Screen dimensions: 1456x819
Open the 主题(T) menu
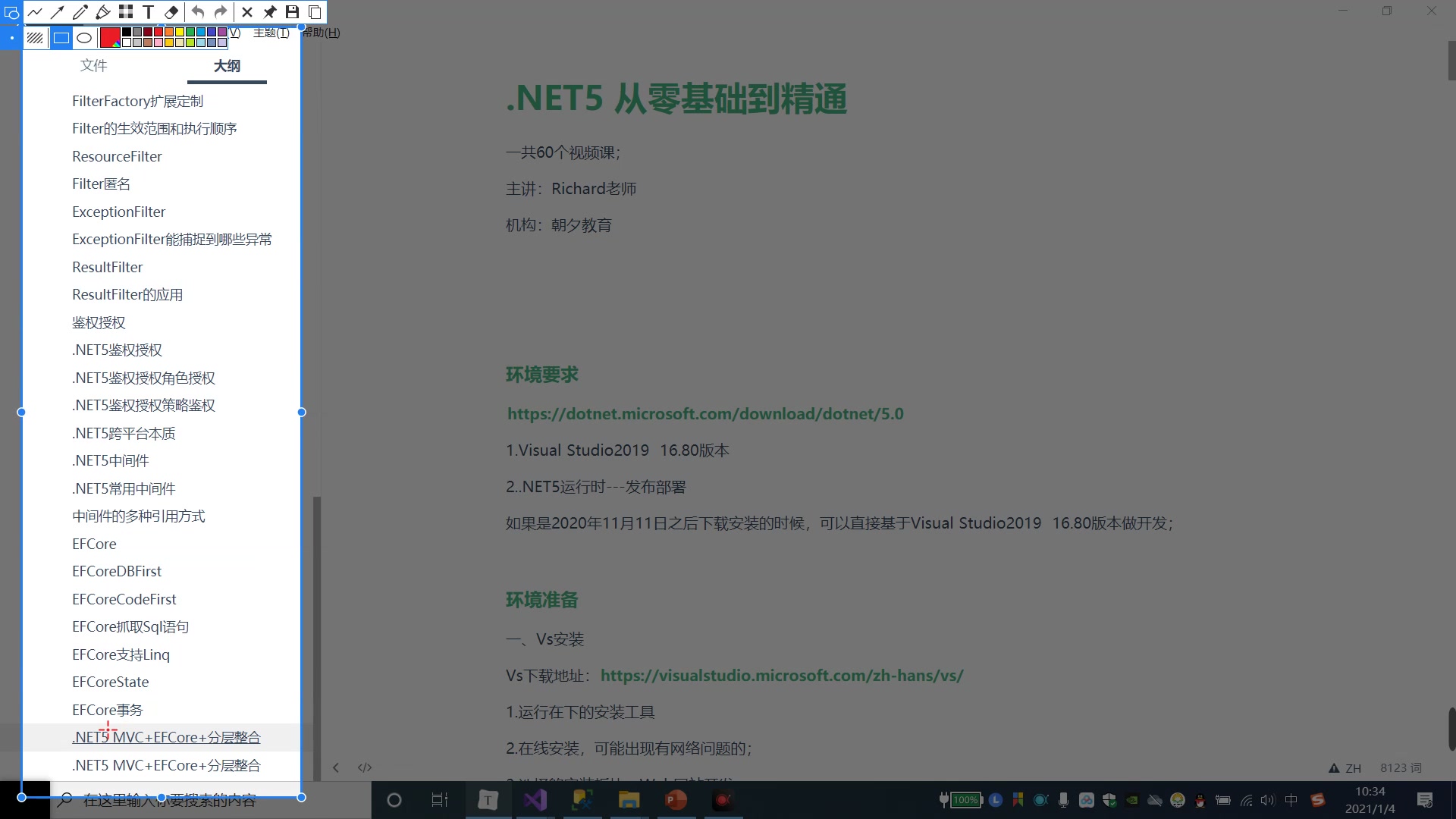[x=271, y=33]
